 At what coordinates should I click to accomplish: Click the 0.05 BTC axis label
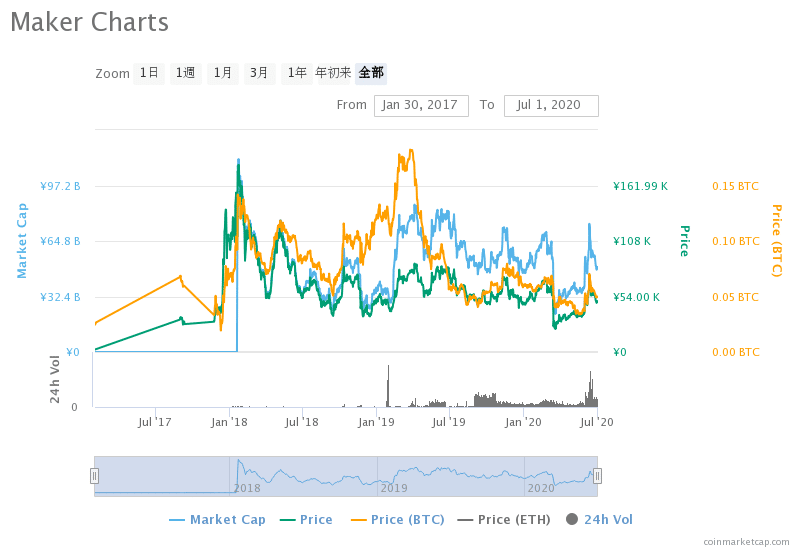736,297
